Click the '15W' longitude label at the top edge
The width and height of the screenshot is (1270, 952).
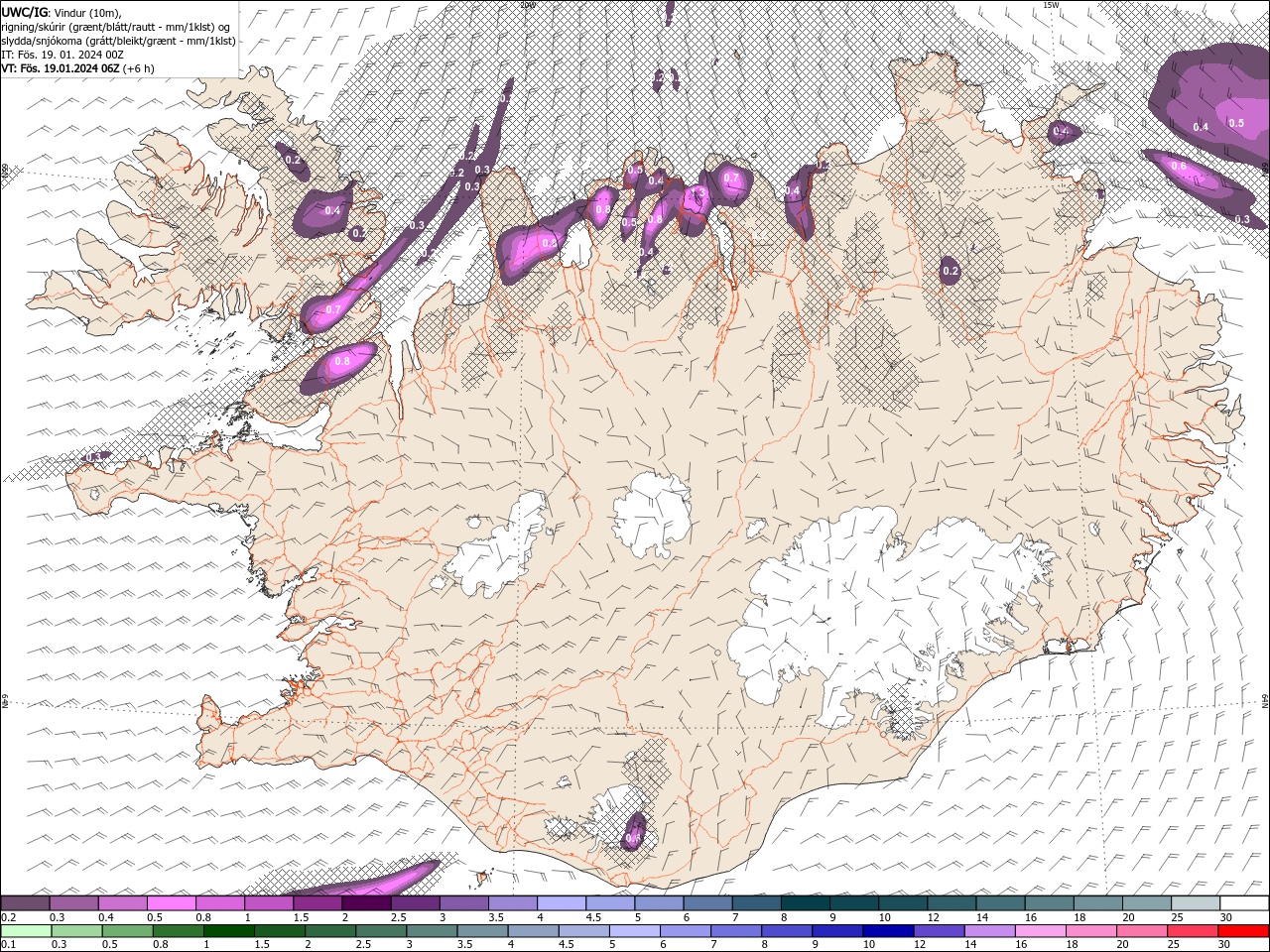pos(1053,4)
